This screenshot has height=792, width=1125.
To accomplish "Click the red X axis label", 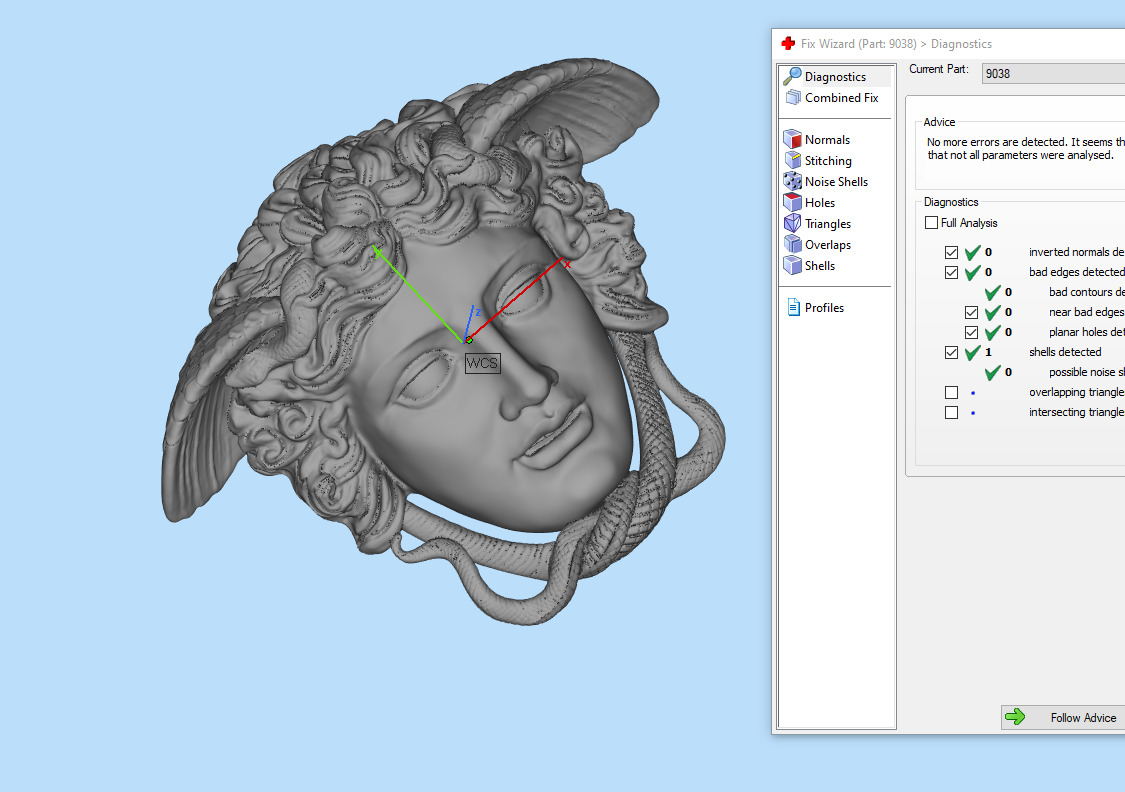I will tap(568, 264).
